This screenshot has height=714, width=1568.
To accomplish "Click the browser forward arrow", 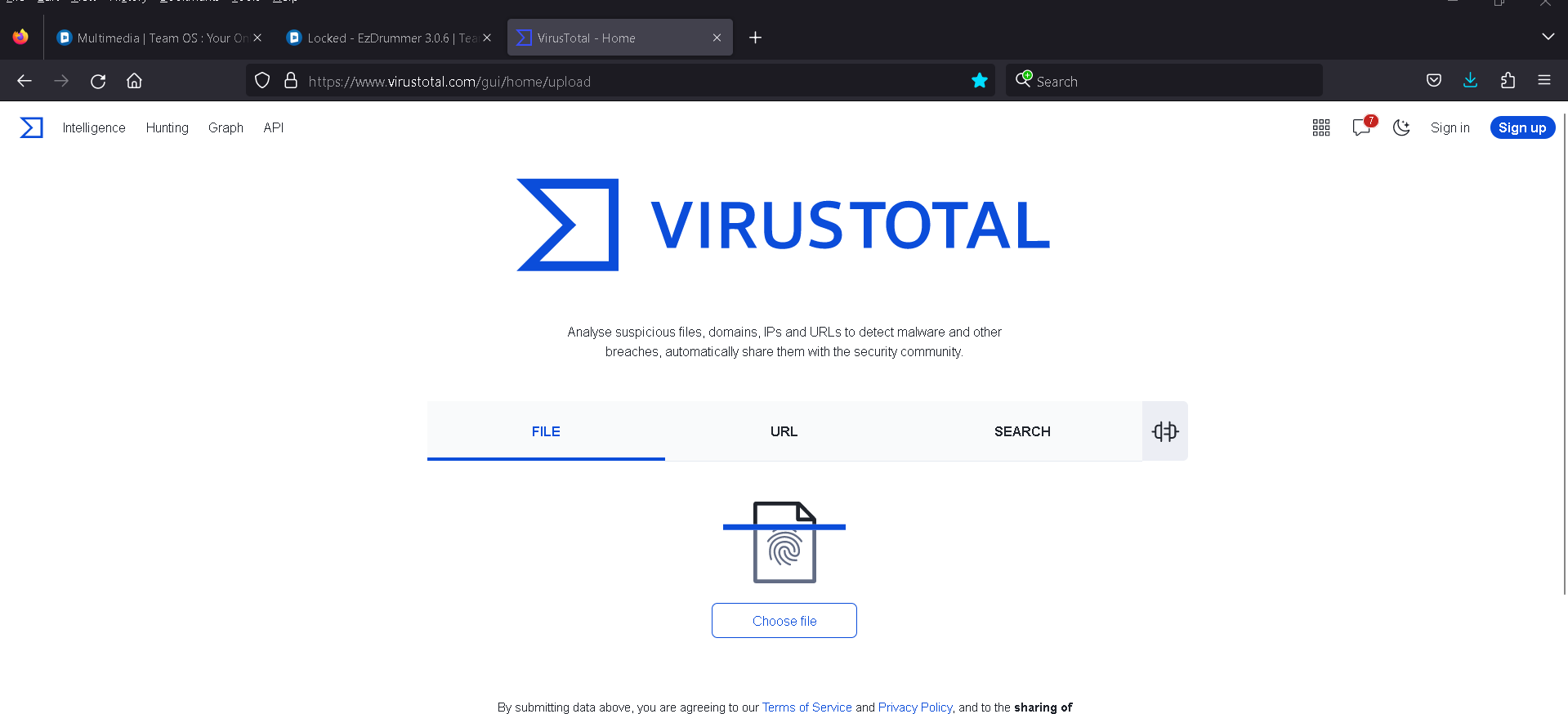I will pos(61,81).
